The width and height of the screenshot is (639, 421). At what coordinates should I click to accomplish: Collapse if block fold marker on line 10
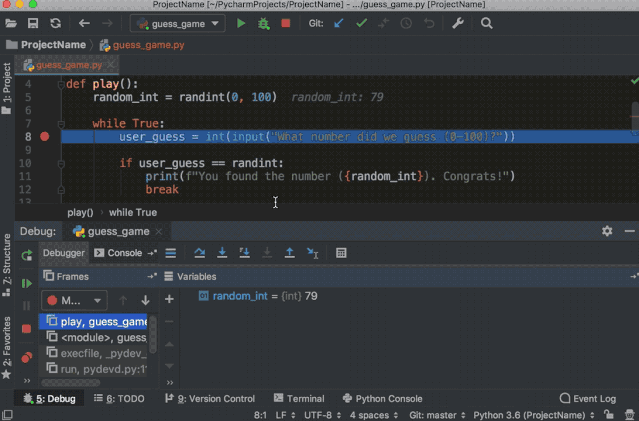click(x=61, y=163)
